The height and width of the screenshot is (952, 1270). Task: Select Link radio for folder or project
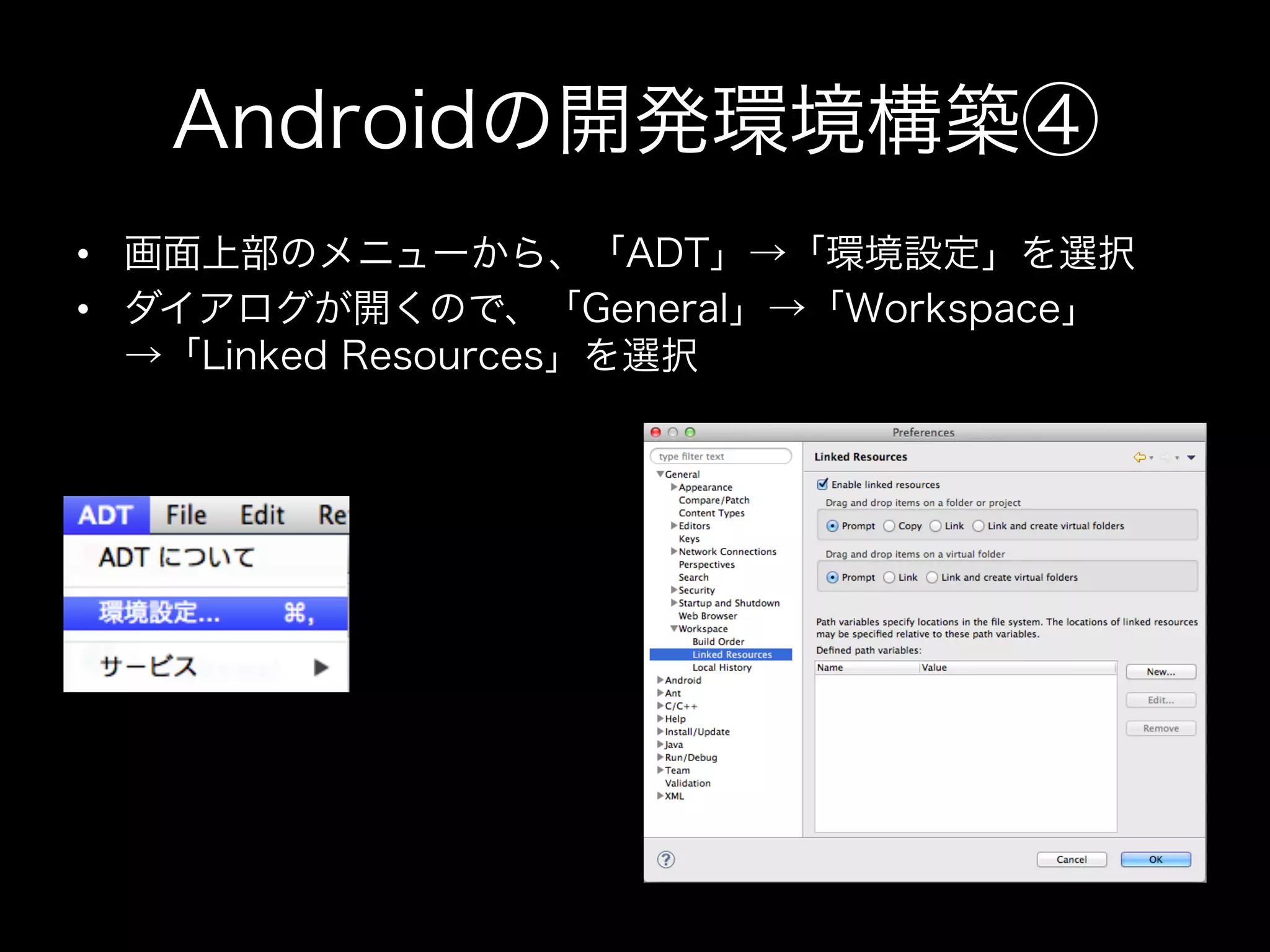click(x=936, y=526)
